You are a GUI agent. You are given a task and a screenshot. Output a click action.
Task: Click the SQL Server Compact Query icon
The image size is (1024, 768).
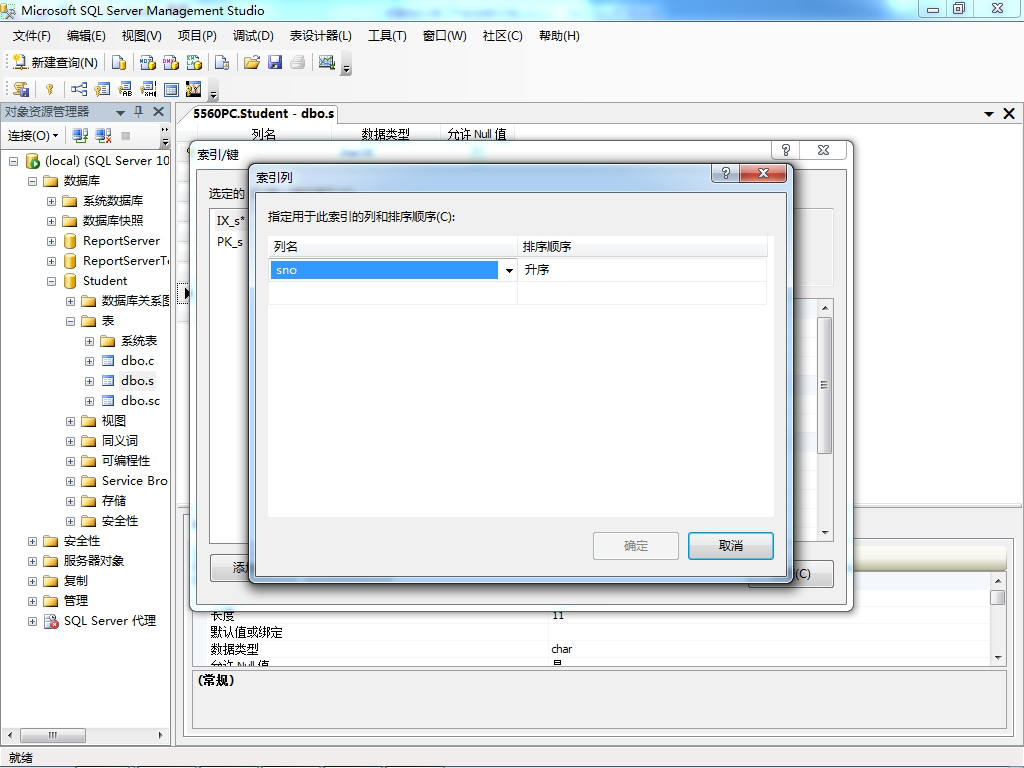click(223, 62)
